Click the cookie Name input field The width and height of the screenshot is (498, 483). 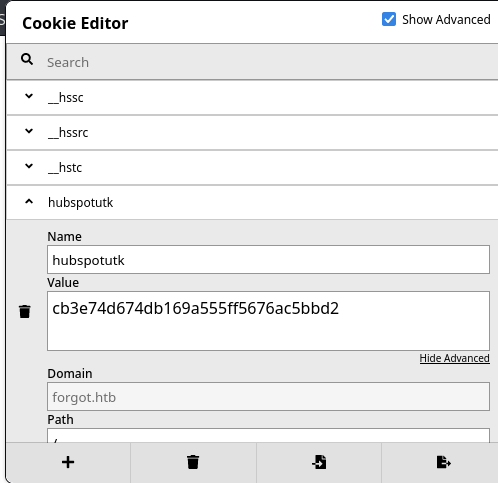pos(268,260)
